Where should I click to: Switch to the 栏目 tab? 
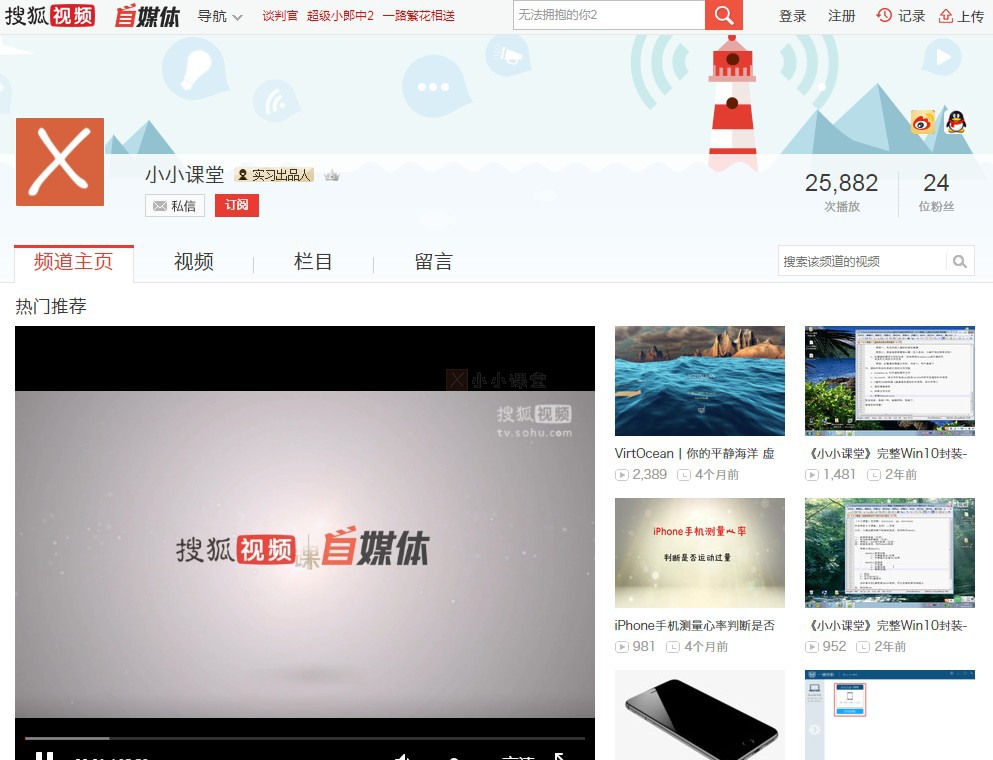[313, 262]
